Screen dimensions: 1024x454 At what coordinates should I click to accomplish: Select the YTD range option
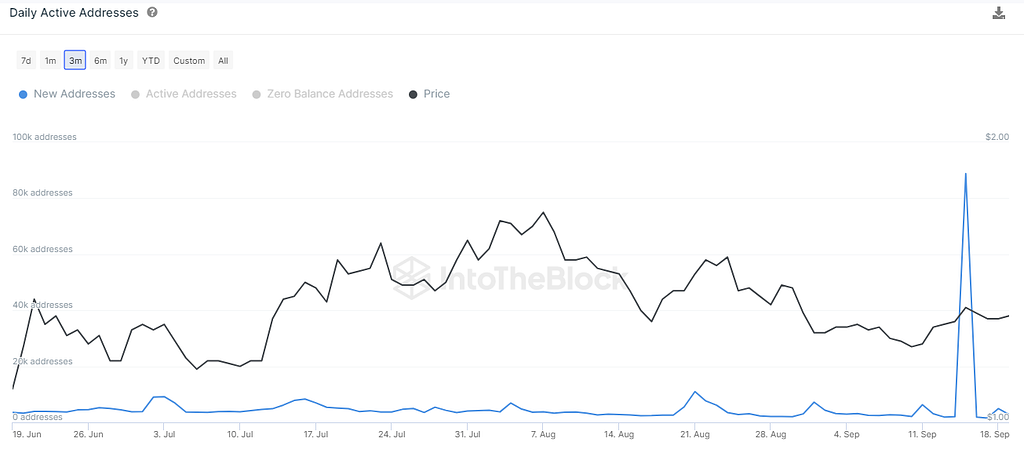(x=150, y=60)
